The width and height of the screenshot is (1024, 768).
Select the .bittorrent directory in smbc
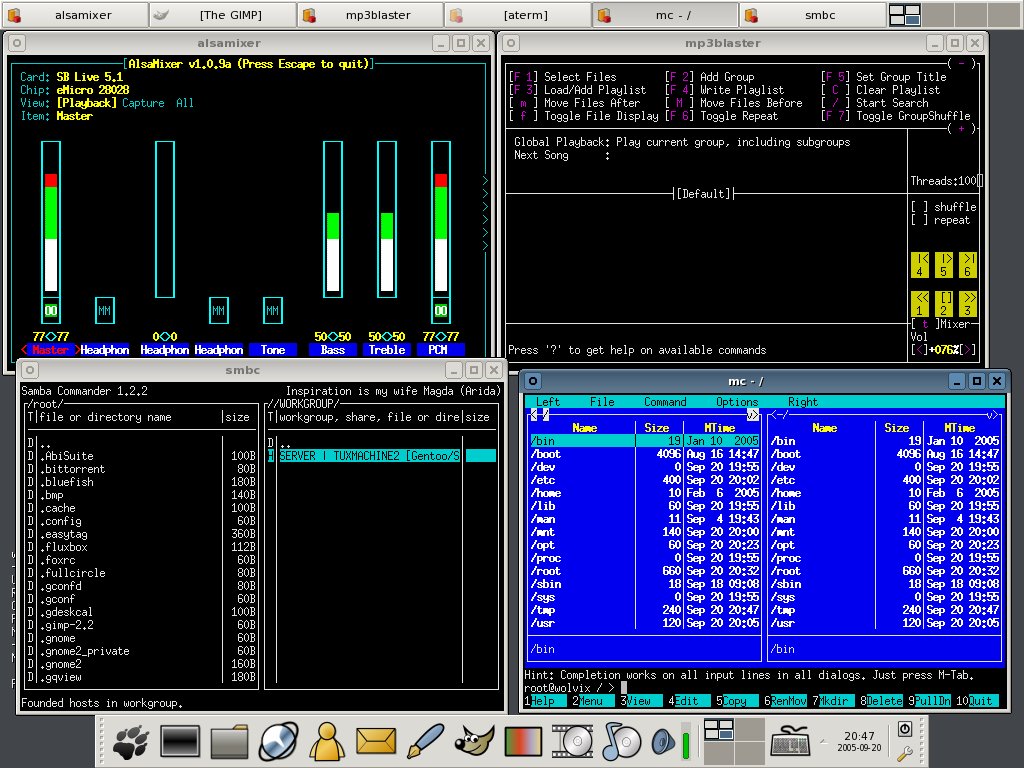142,469
